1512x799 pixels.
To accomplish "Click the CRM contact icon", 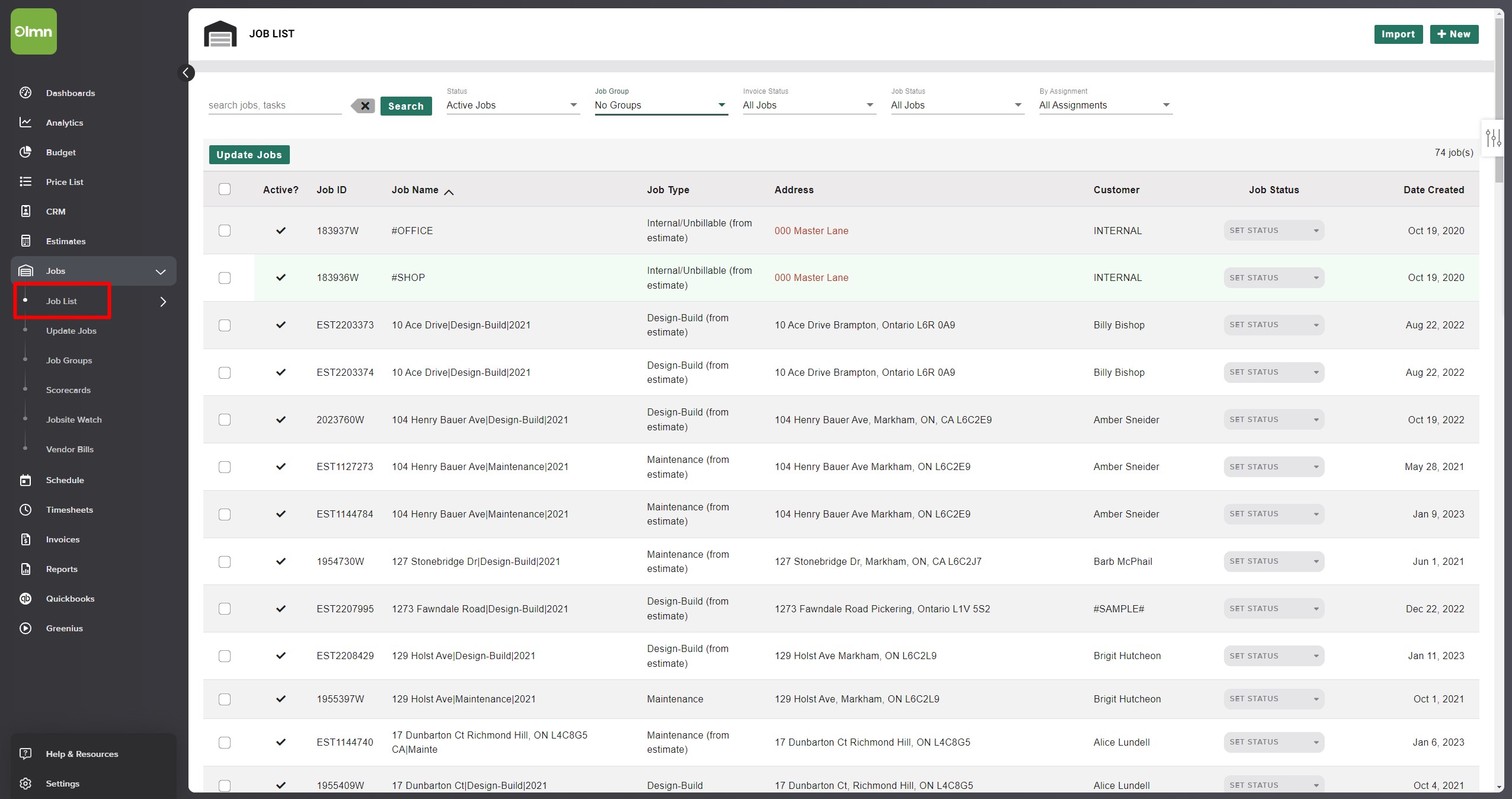I will coord(25,211).
